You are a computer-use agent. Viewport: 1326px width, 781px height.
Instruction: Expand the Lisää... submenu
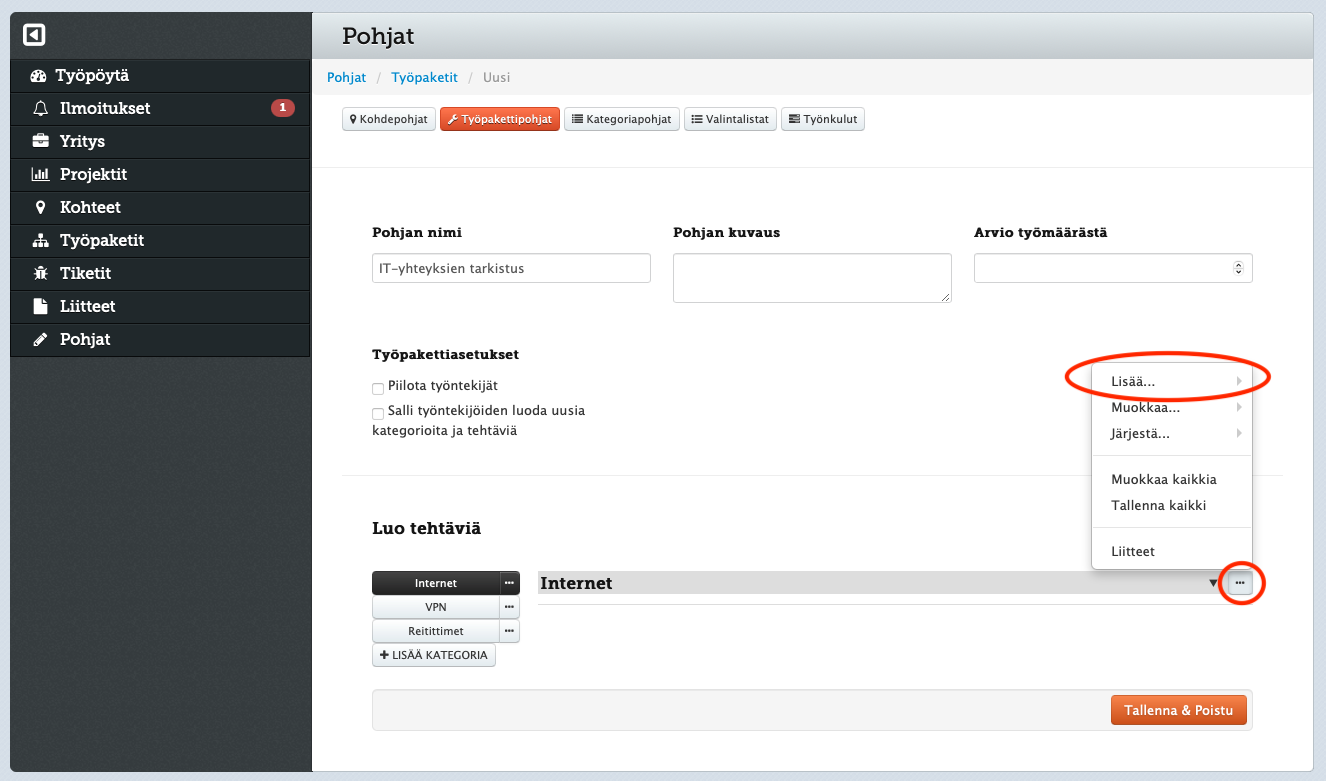[x=1170, y=381]
